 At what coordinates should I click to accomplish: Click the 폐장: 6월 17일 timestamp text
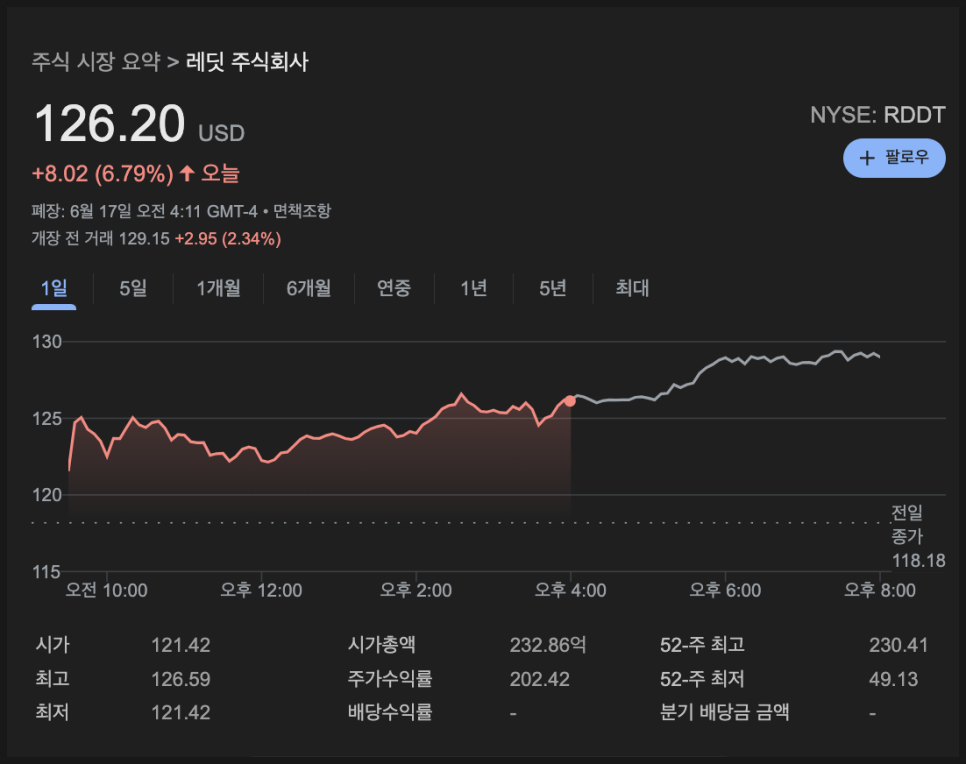tap(147, 211)
